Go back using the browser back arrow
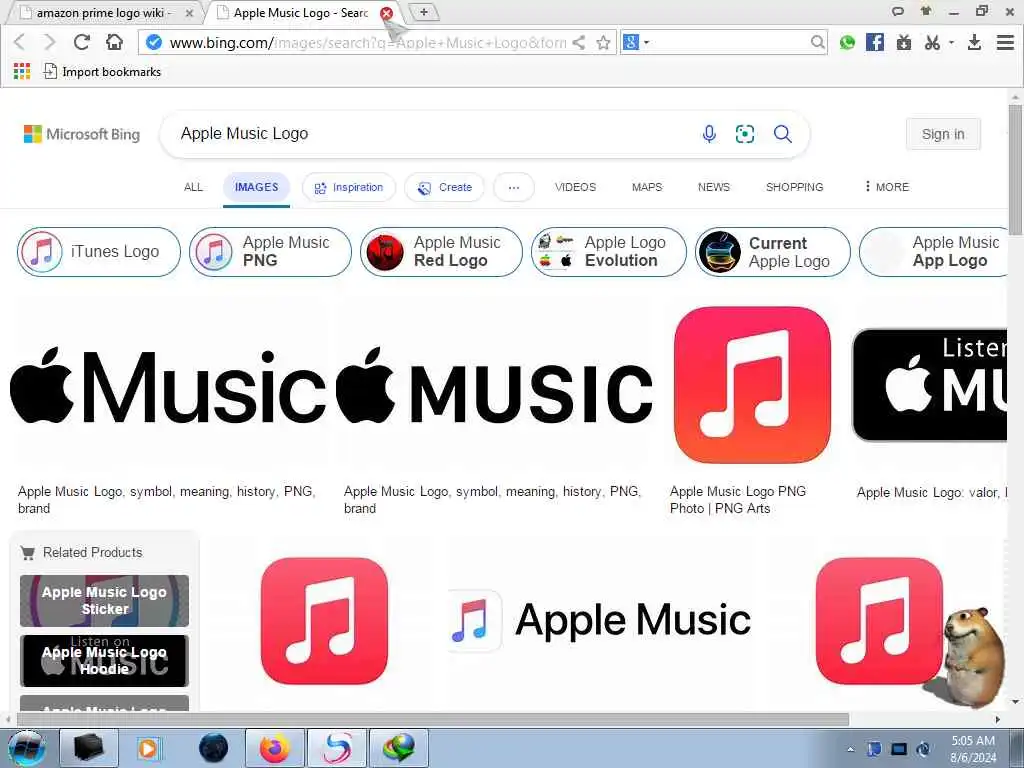The width and height of the screenshot is (1024, 768). pos(20,42)
